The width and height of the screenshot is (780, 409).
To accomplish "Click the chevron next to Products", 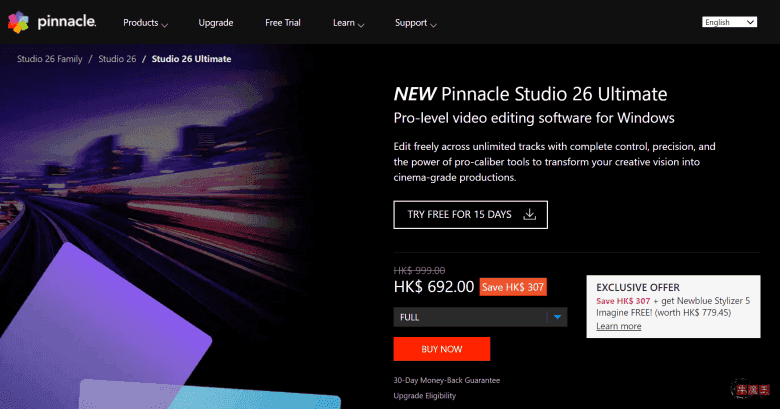I will click(x=164, y=23).
